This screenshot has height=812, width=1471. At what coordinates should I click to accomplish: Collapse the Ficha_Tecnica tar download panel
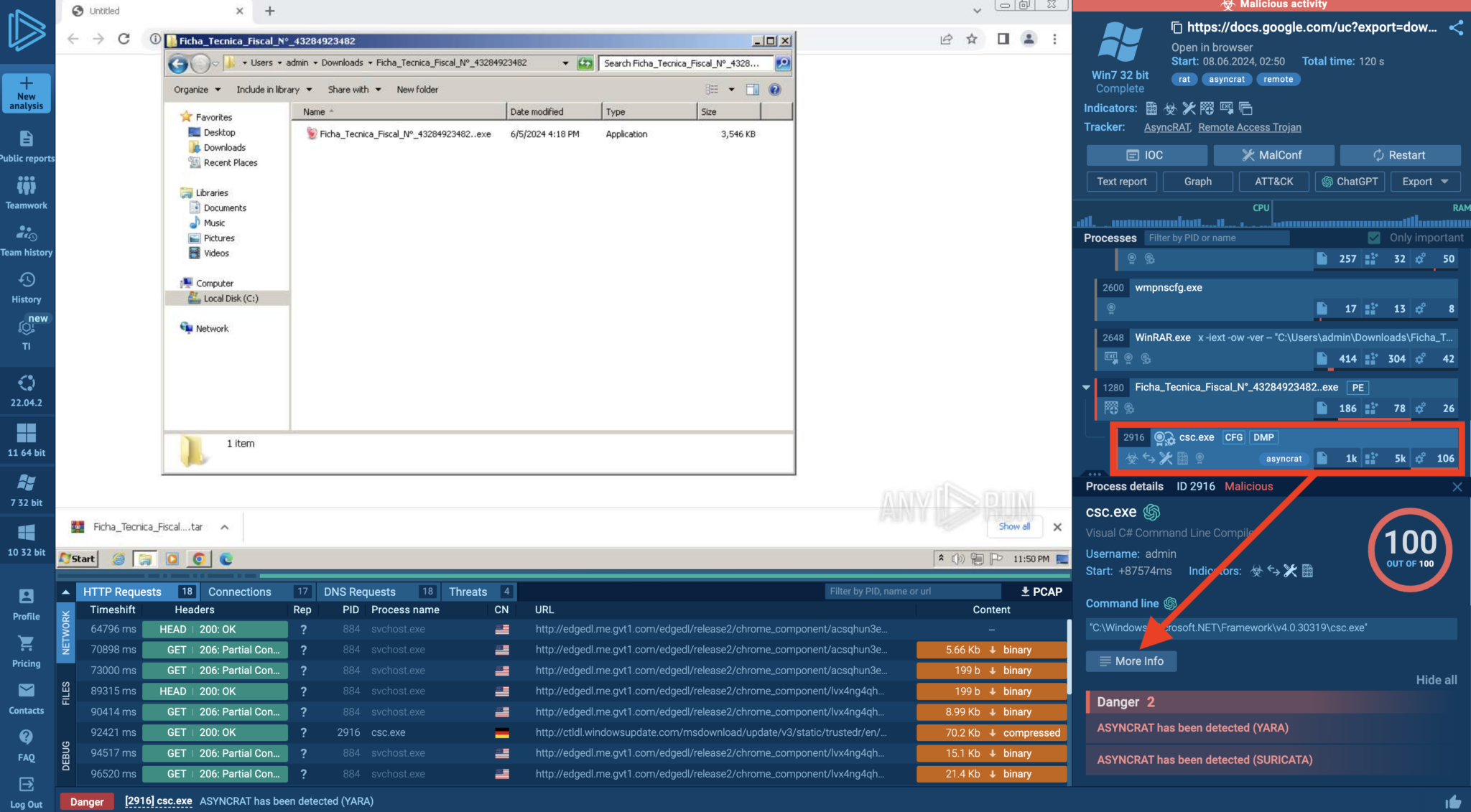[224, 526]
